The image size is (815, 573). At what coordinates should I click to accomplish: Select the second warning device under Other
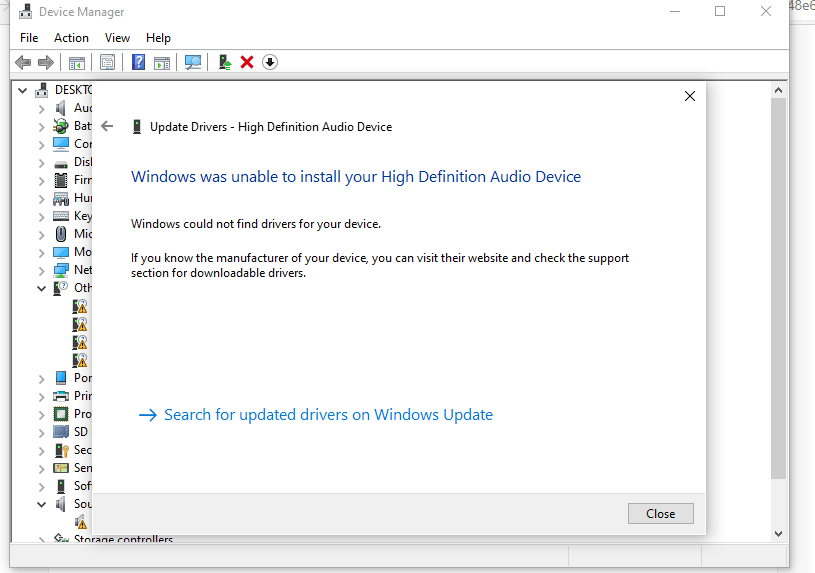click(x=80, y=324)
